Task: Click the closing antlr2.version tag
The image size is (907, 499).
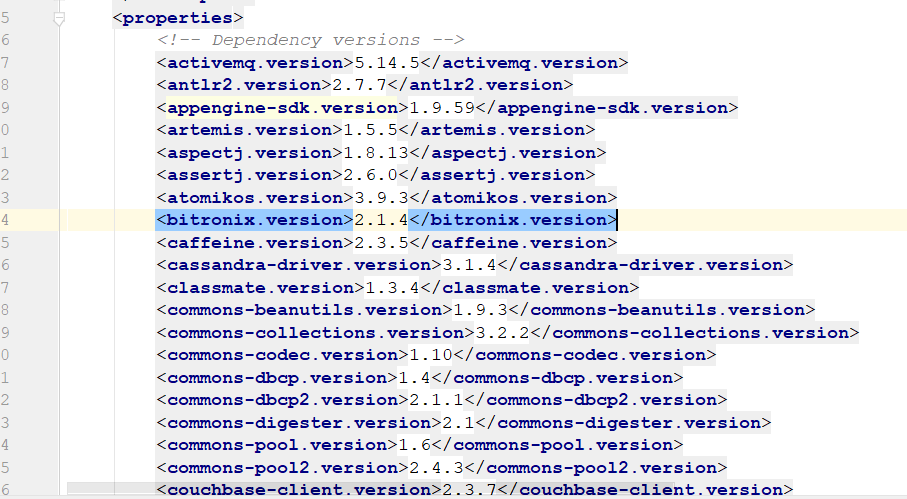Action: [480, 85]
